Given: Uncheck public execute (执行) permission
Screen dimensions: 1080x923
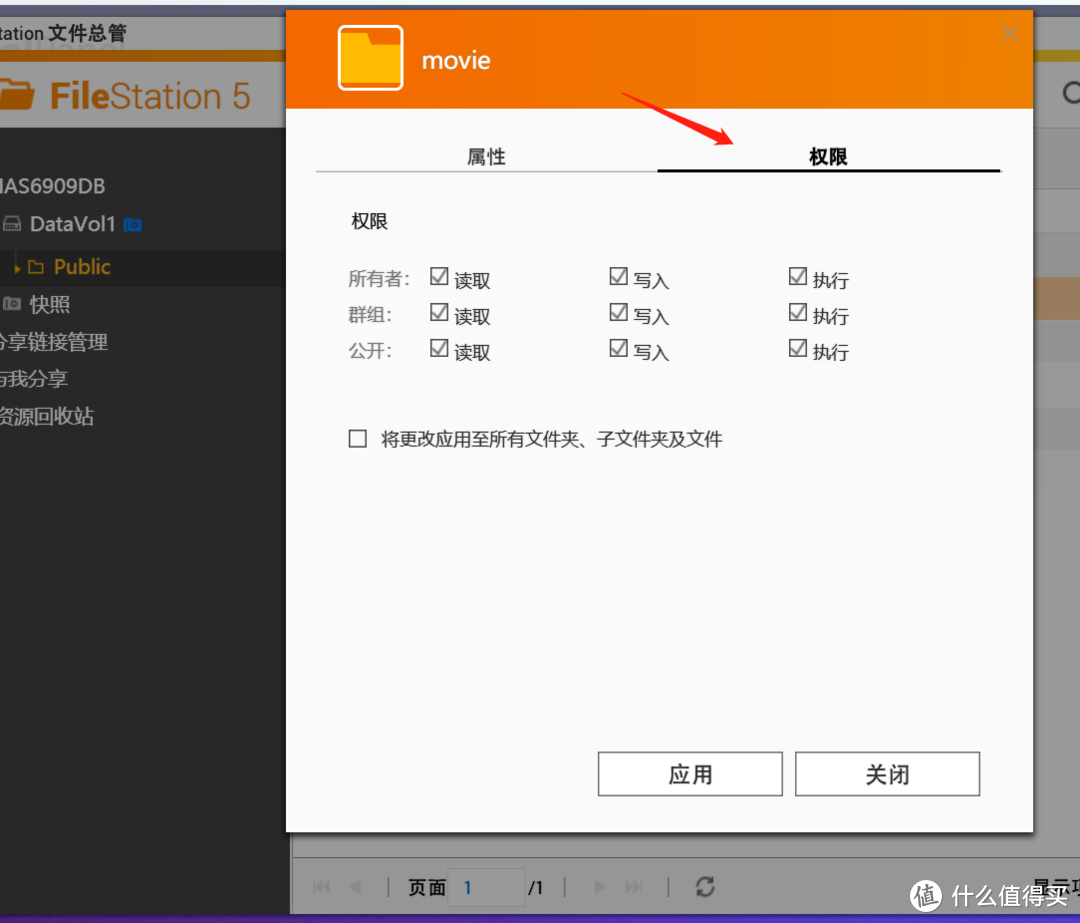Looking at the screenshot, I should (797, 349).
